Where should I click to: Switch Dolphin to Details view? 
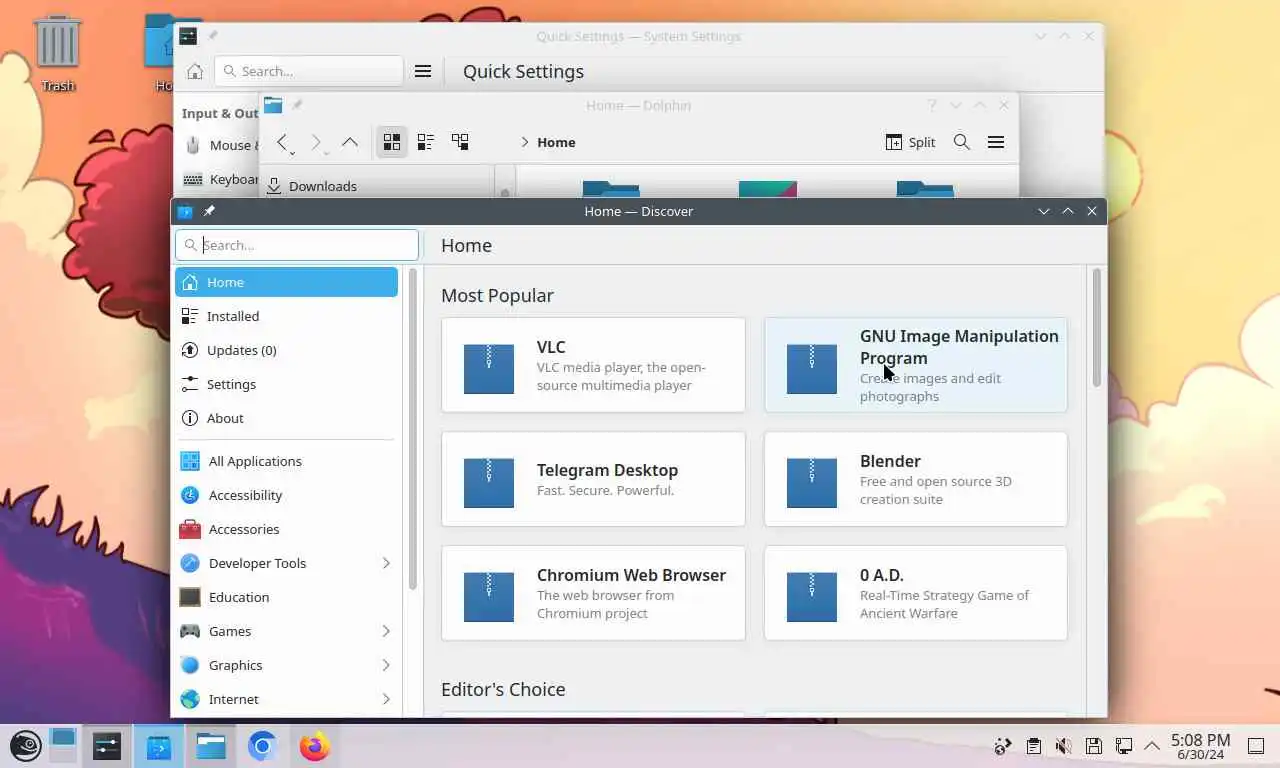click(x=460, y=142)
